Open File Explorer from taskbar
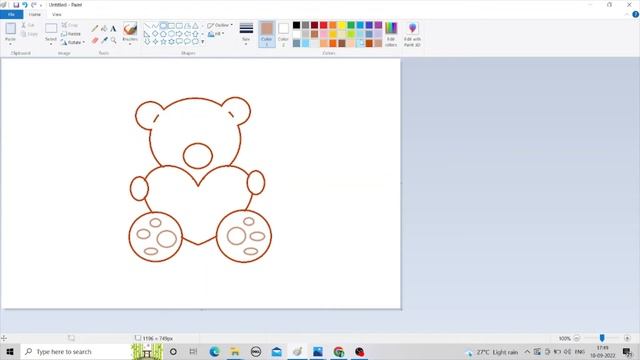This screenshot has width=640, height=360. tap(235, 351)
